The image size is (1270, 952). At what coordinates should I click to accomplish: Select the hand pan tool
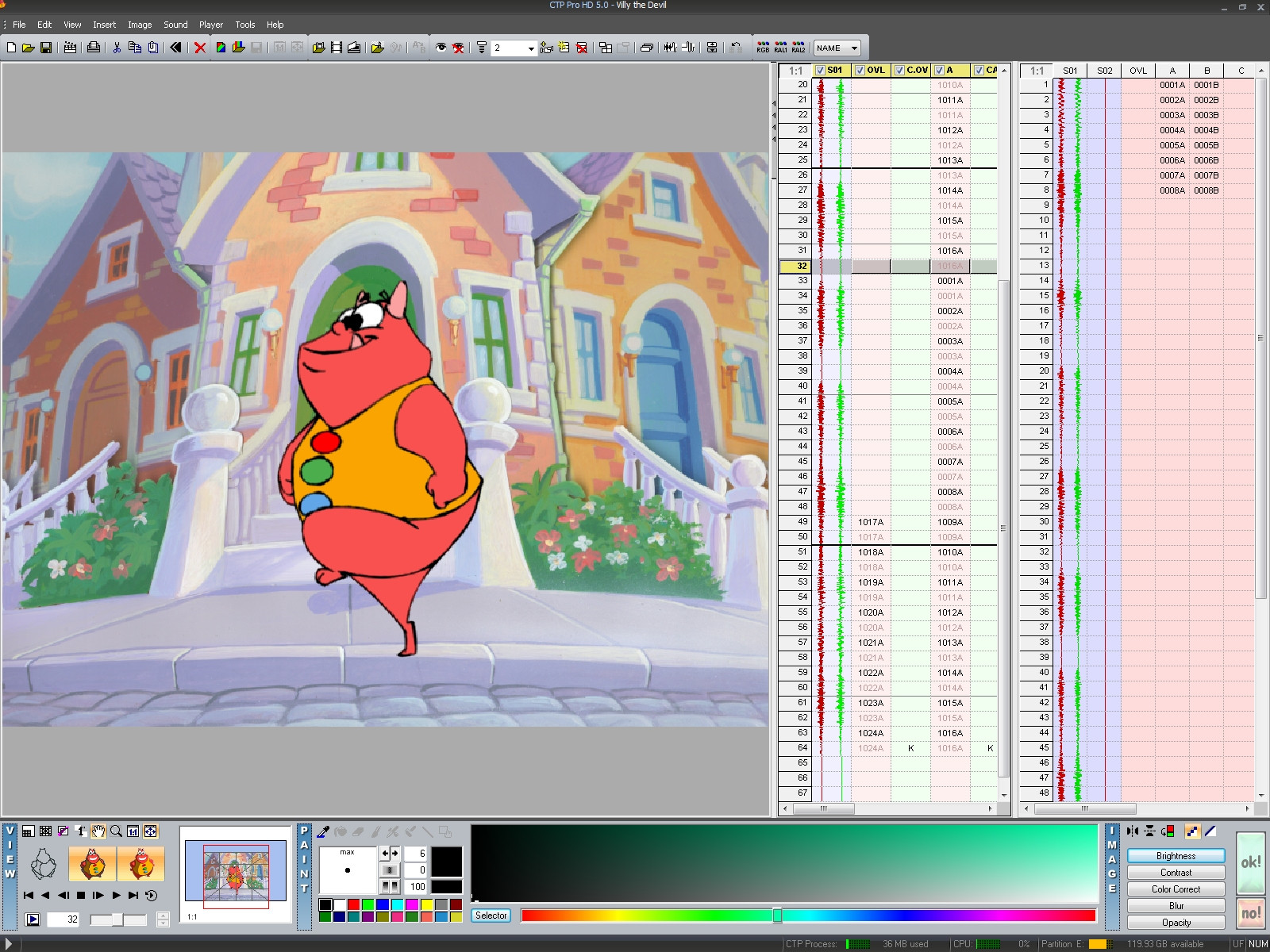(98, 831)
